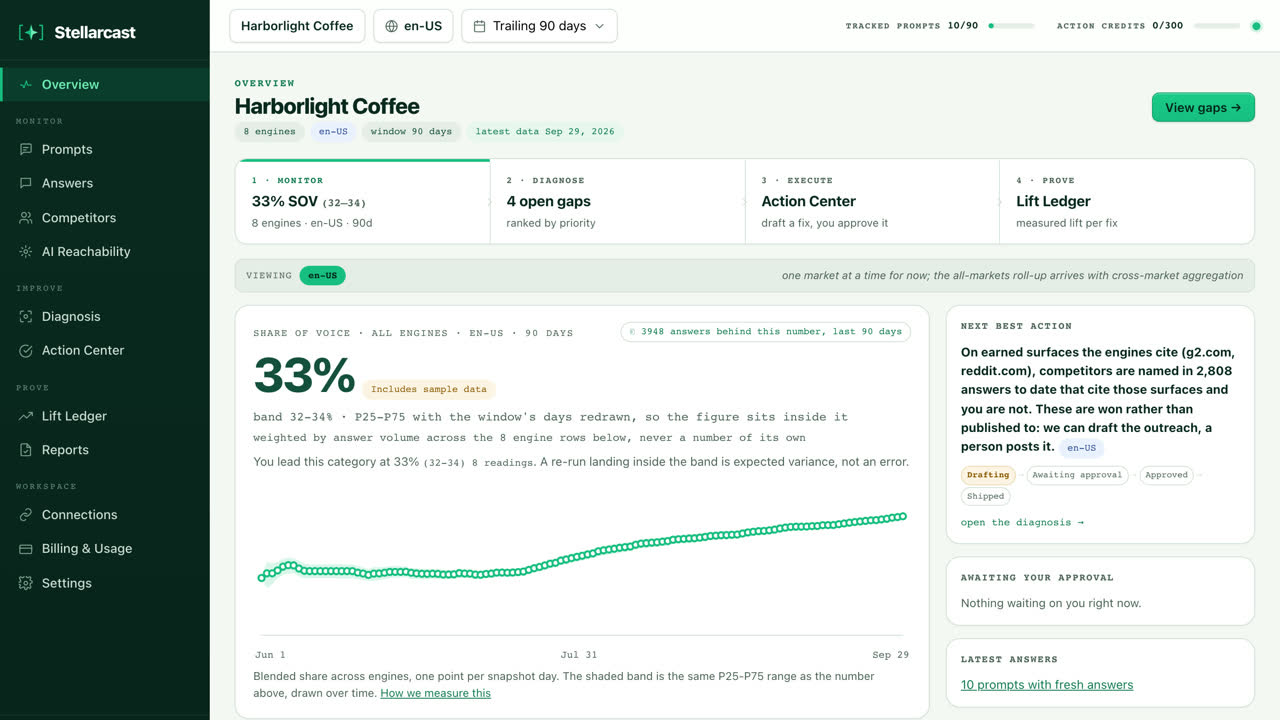Image resolution: width=1280 pixels, height=720 pixels.
Task: Follow the 'open the diagnosis' link
Action: 1022,522
